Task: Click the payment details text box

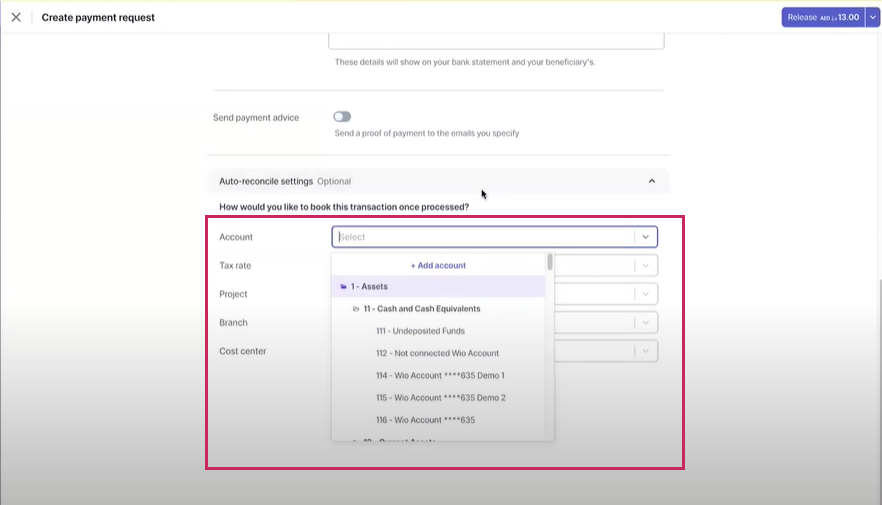Action: click(x=496, y=39)
